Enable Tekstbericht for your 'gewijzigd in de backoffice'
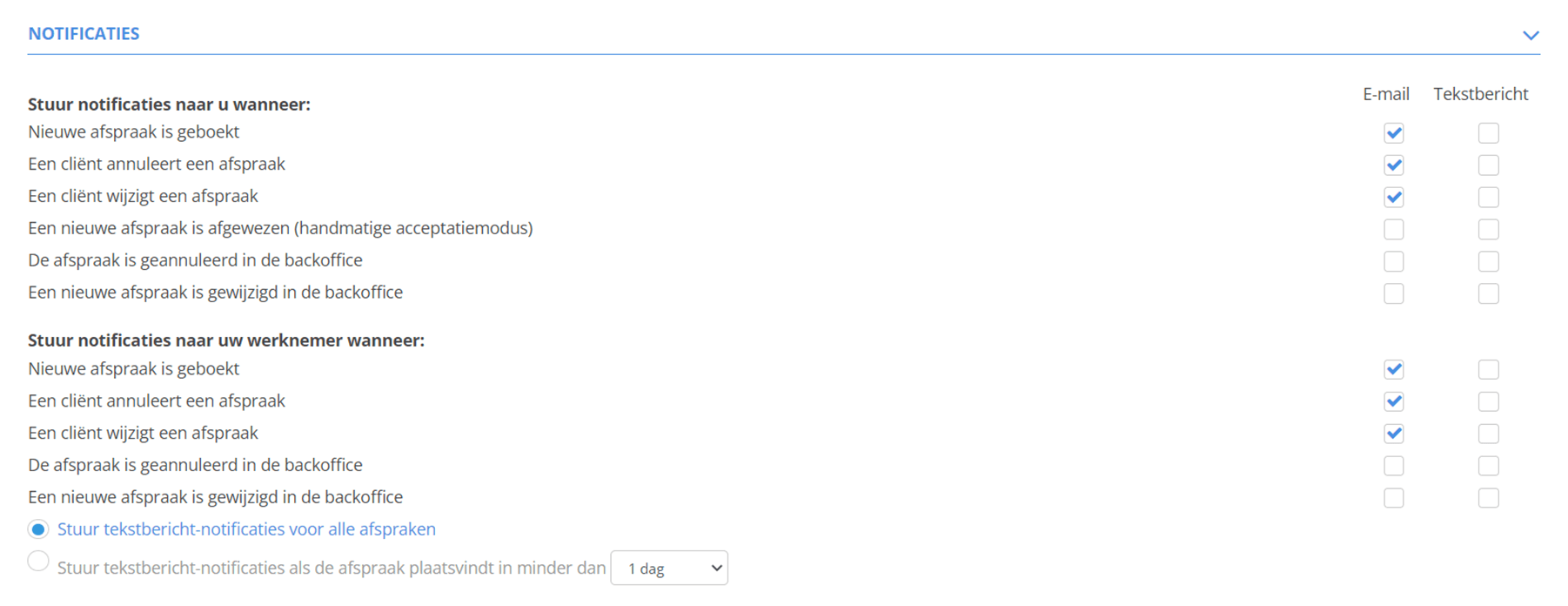This screenshot has height=606, width=1568. point(1489,294)
